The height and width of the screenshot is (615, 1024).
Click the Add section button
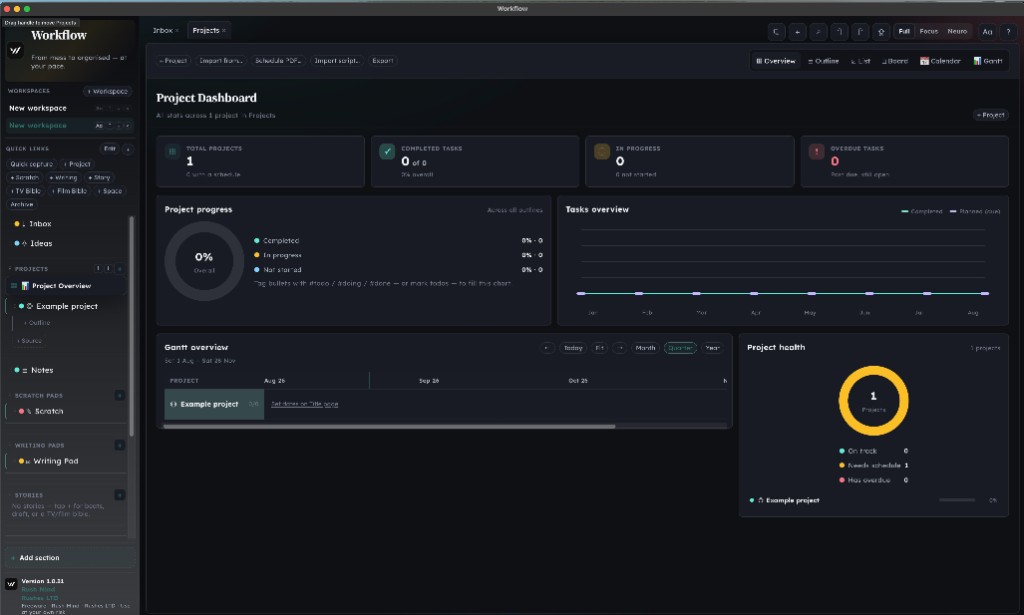[x=70, y=558]
